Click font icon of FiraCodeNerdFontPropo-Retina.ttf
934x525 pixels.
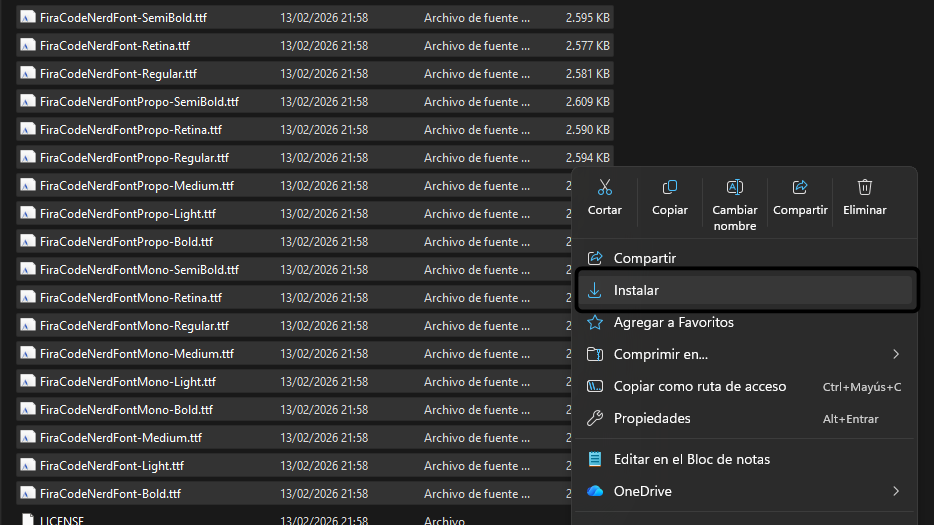tap(27, 129)
